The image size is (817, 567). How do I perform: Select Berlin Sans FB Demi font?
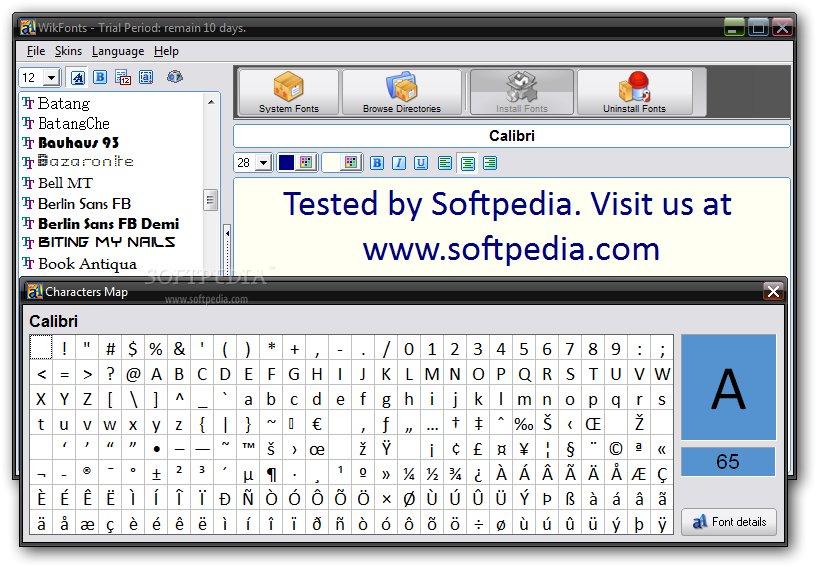108,224
